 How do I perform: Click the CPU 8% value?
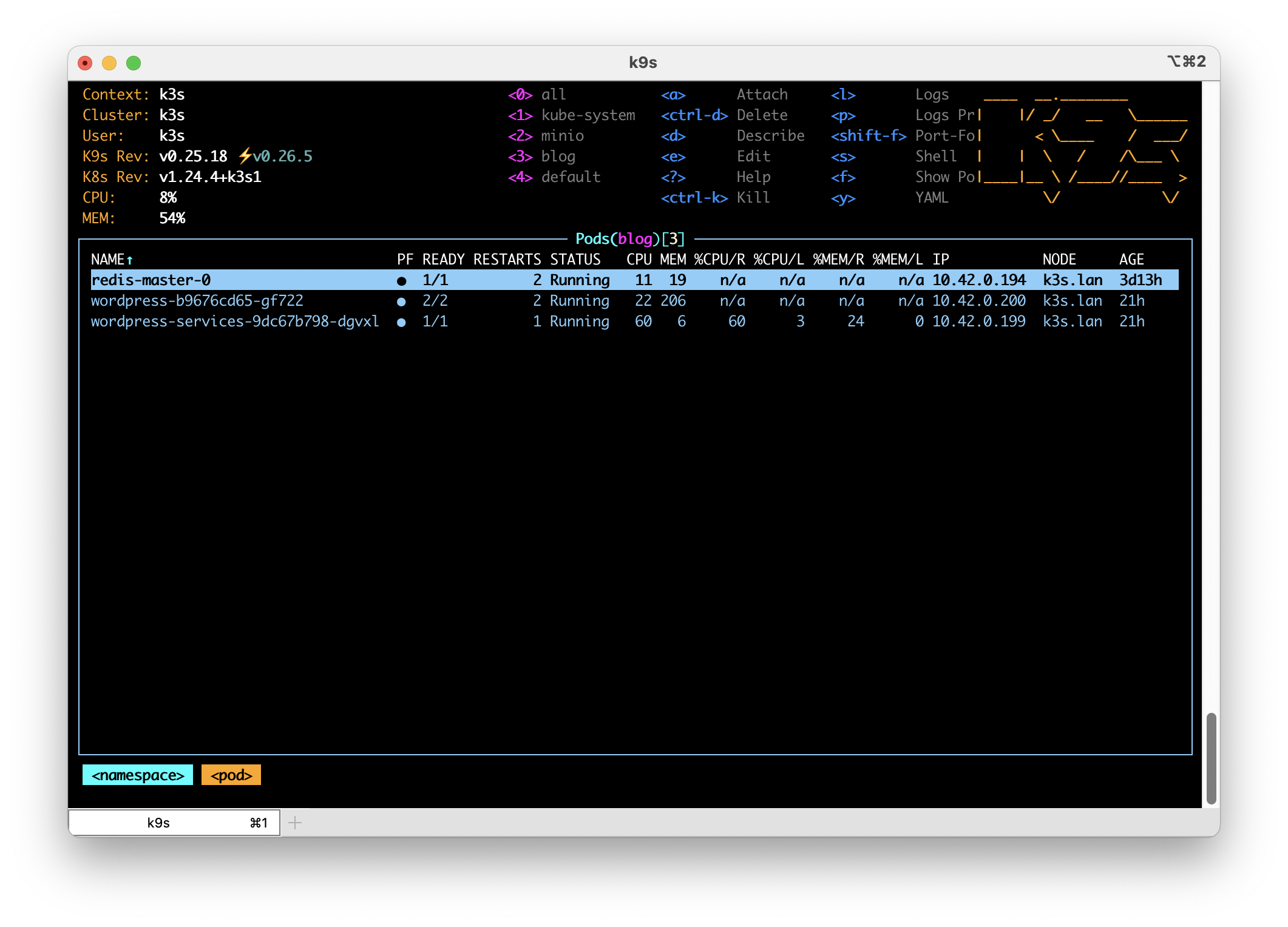(168, 197)
